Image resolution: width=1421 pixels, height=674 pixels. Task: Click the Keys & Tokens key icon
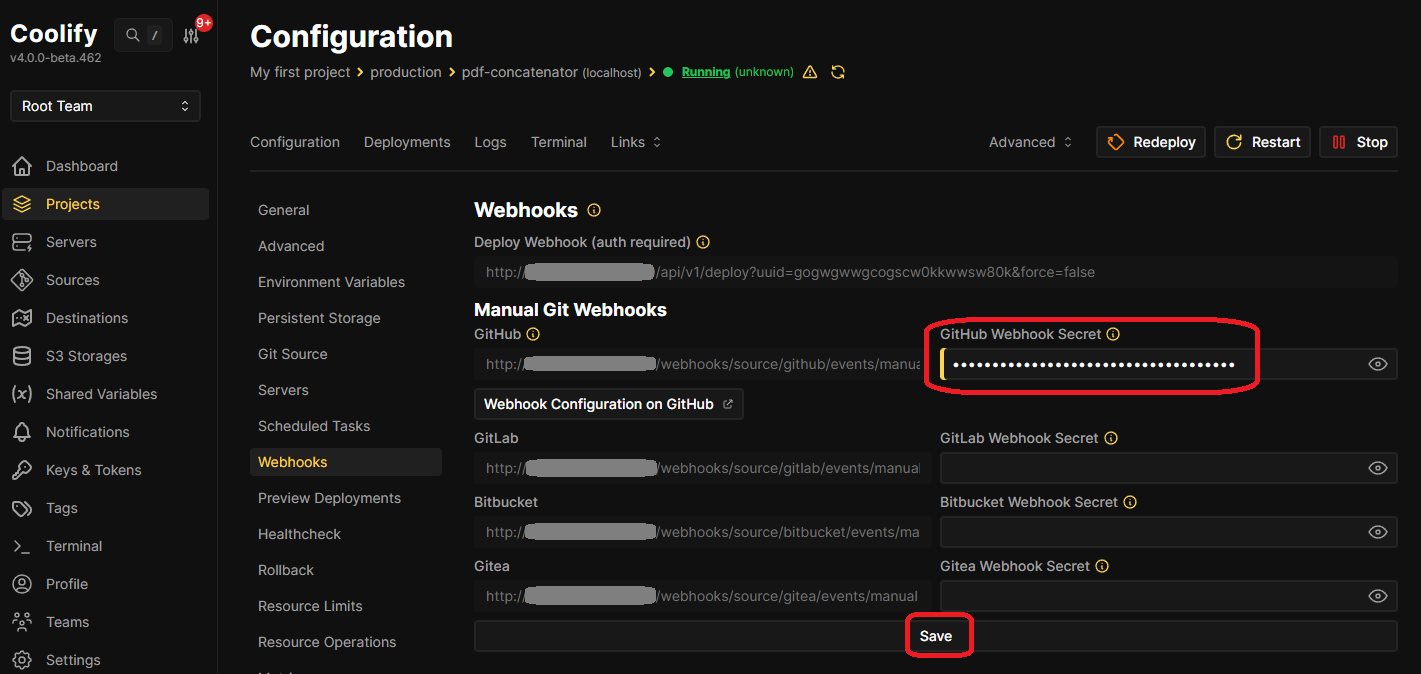coord(22,470)
